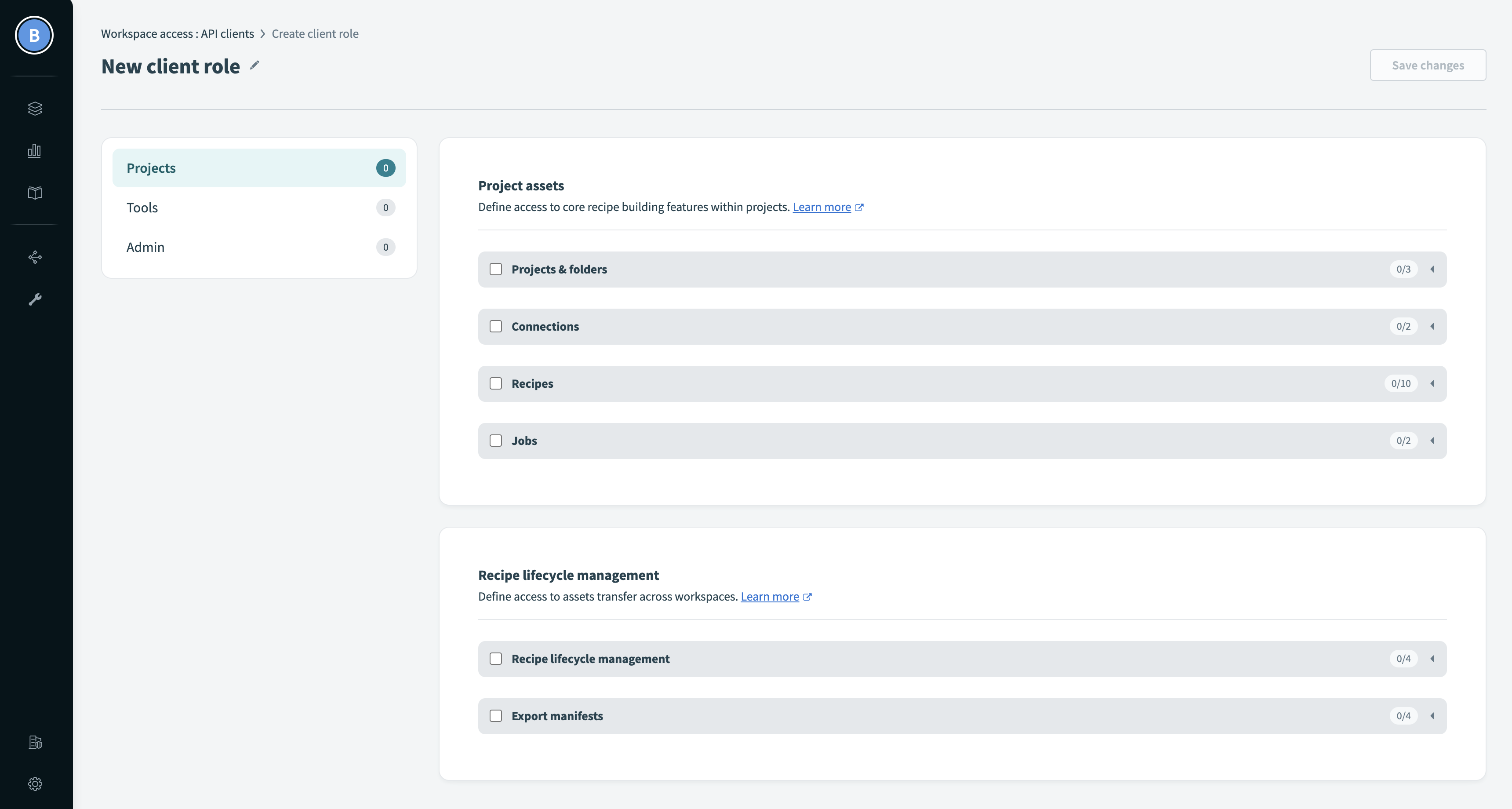The image size is (1512, 809).
Task: Open the Projects stack icon in sidebar
Action: click(x=35, y=109)
